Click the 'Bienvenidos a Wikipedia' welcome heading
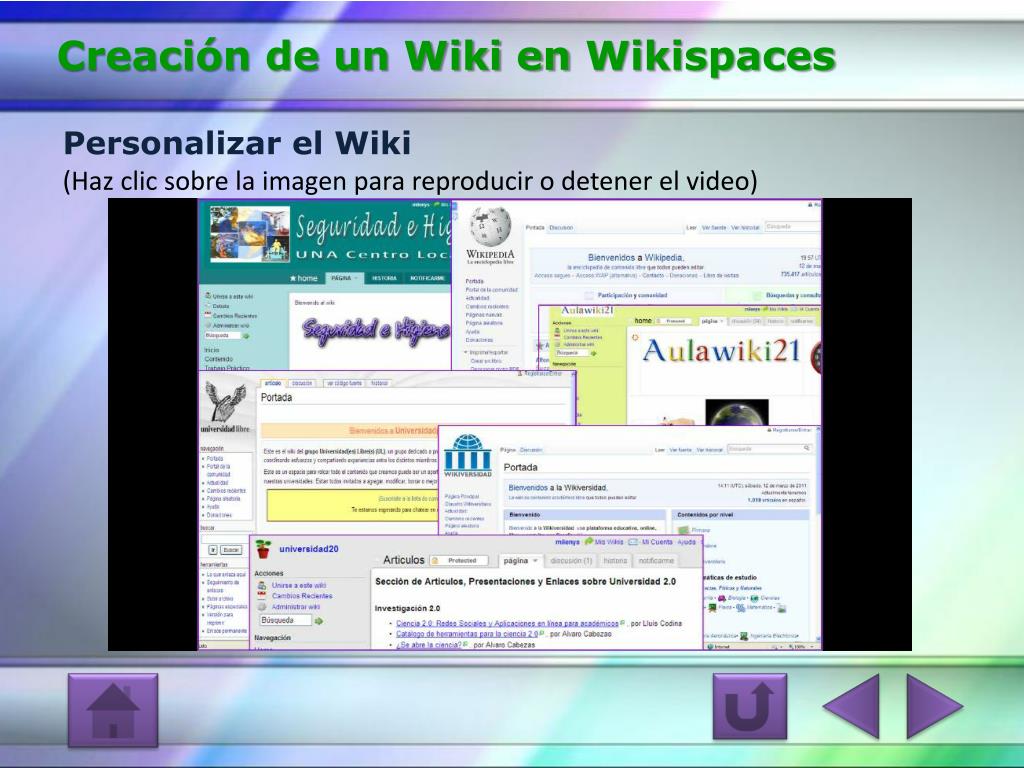The image size is (1024, 768). (636, 258)
